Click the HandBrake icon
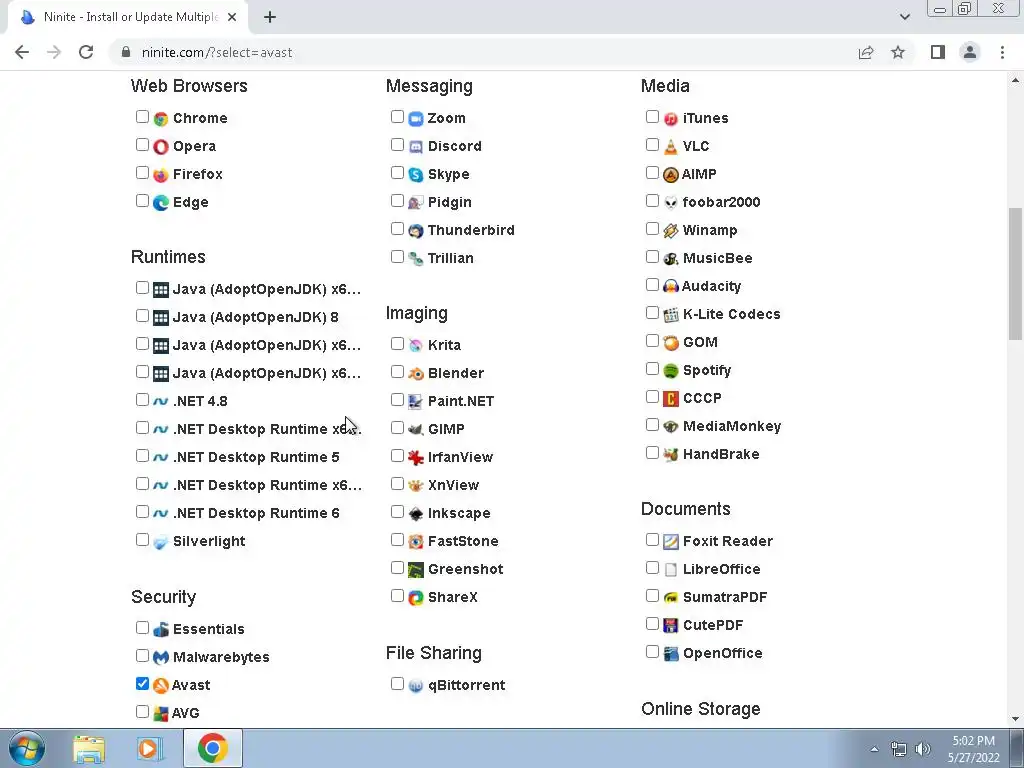1024x768 pixels. pyautogui.click(x=671, y=455)
